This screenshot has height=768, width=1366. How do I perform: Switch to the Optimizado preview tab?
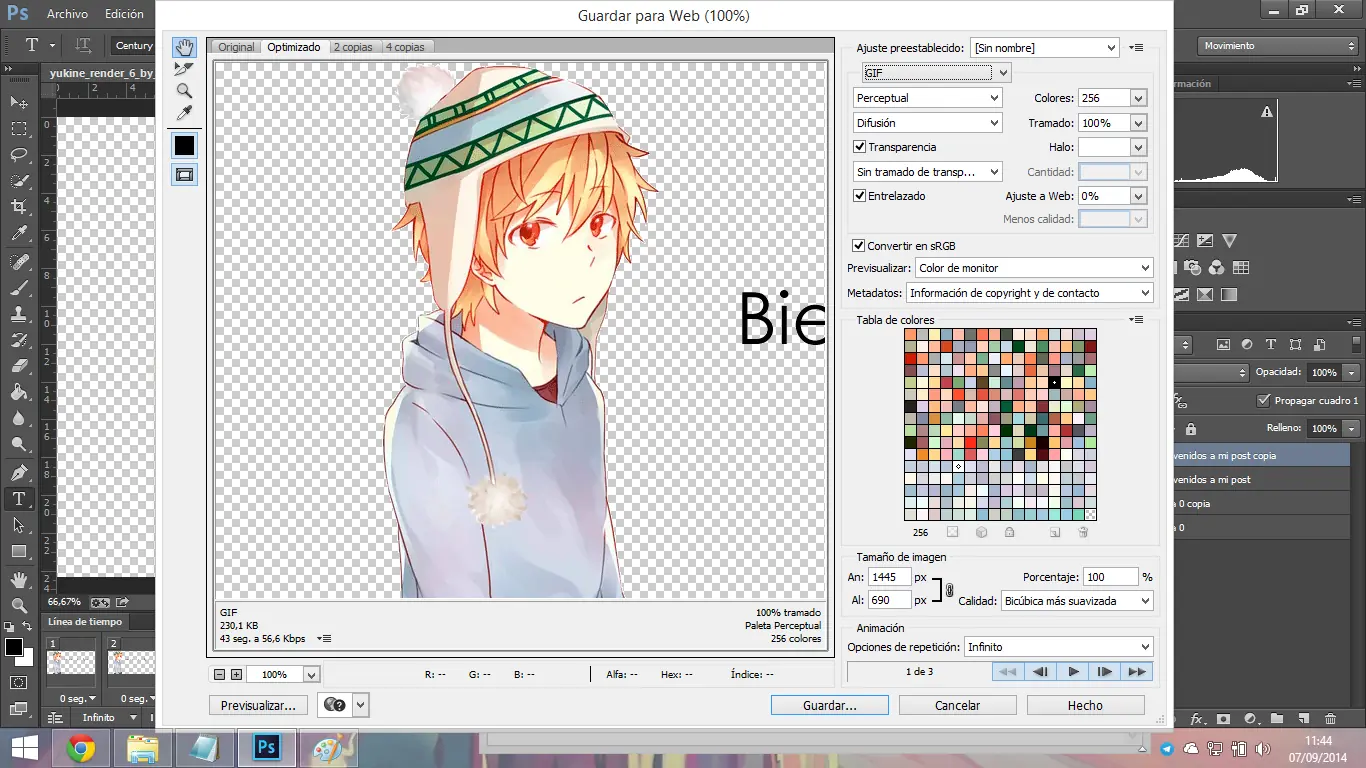tap(294, 47)
